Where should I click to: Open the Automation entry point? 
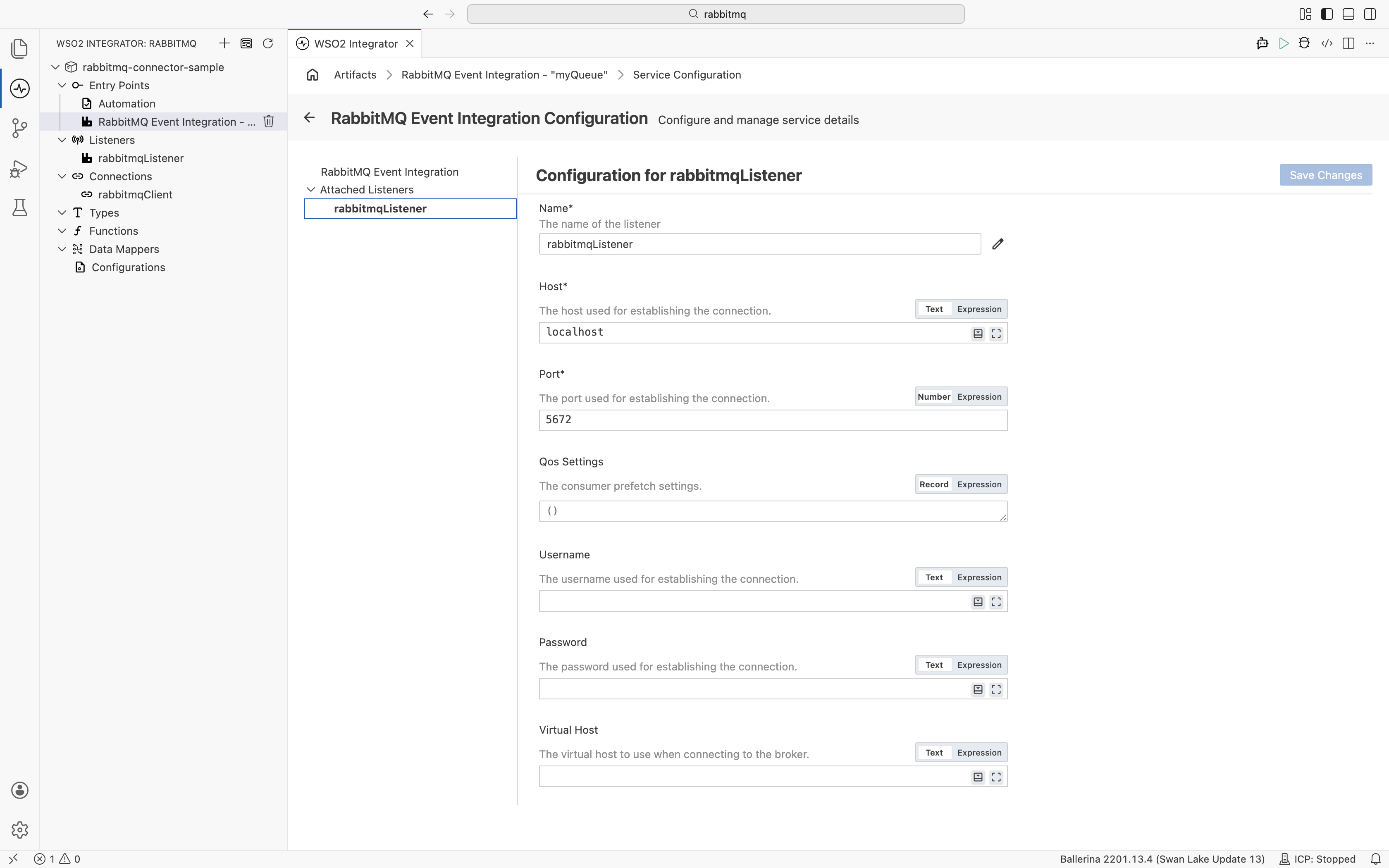click(127, 103)
